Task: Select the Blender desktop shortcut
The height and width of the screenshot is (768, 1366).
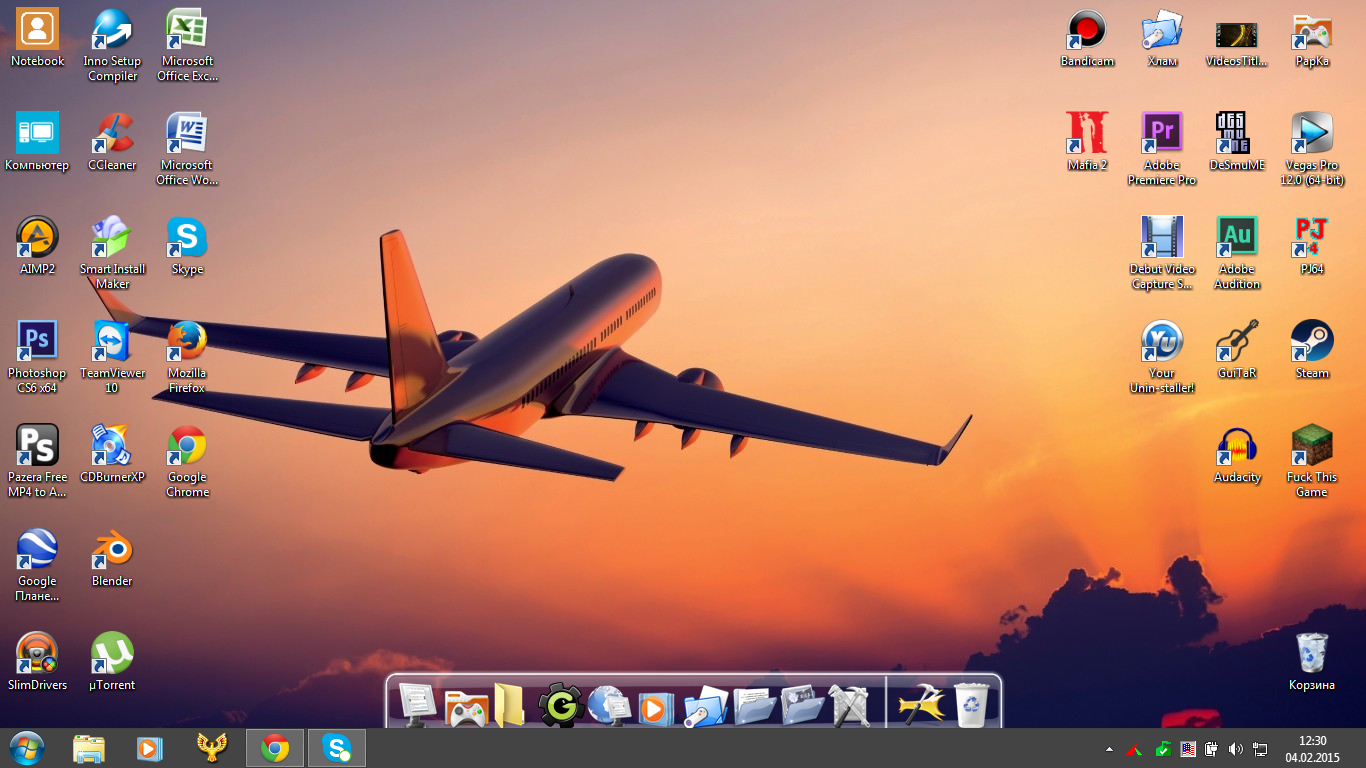Action: point(112,558)
